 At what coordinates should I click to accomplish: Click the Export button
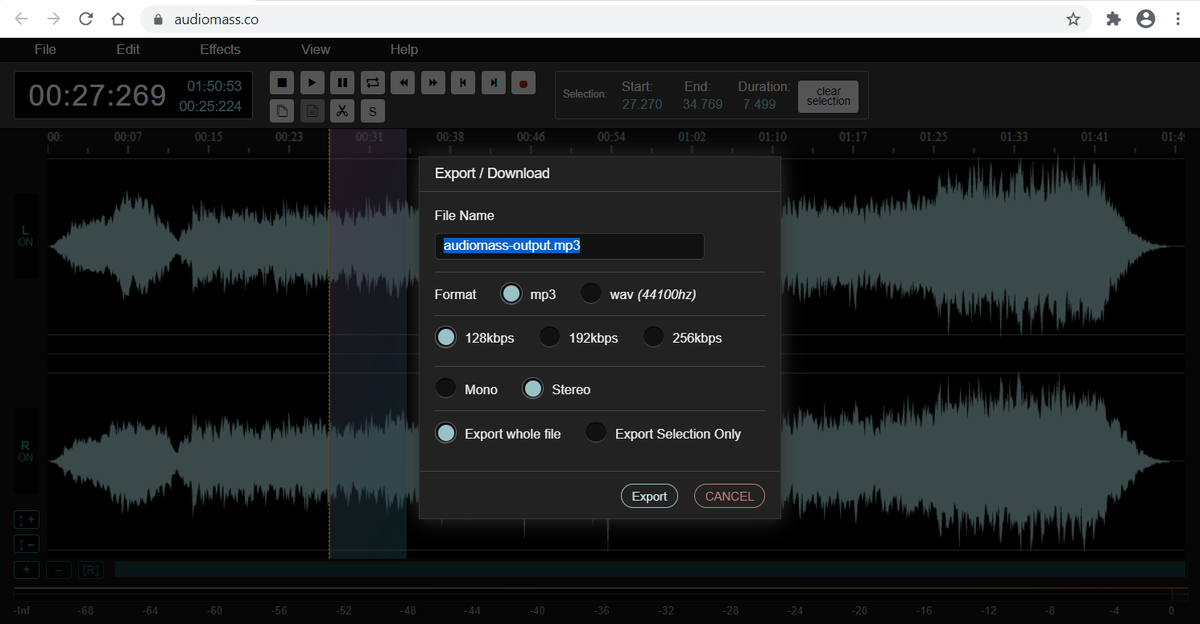649,496
